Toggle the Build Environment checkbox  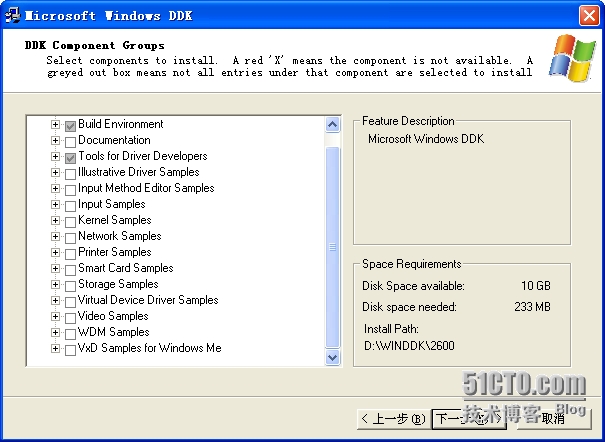coord(70,126)
